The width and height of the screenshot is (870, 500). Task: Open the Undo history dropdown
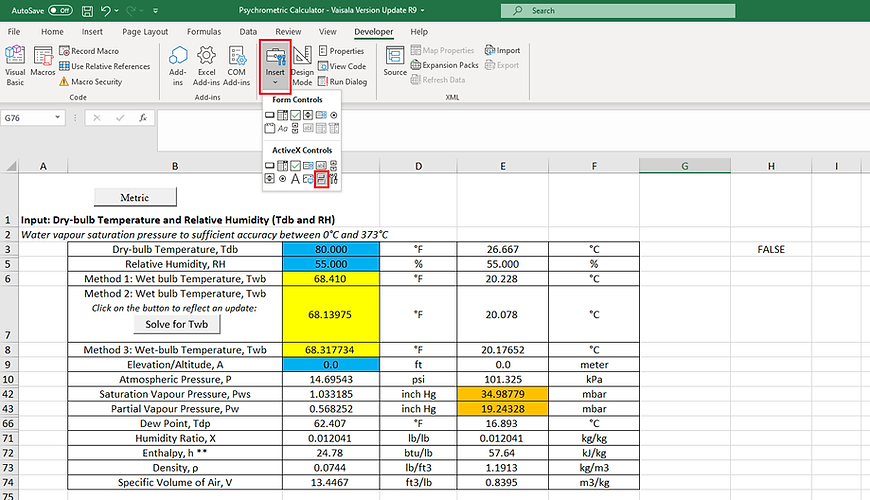pyautogui.click(x=117, y=11)
